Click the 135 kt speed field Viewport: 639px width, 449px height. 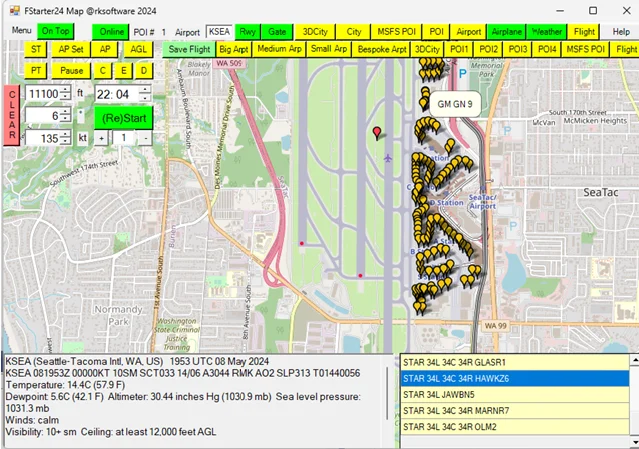coord(42,138)
